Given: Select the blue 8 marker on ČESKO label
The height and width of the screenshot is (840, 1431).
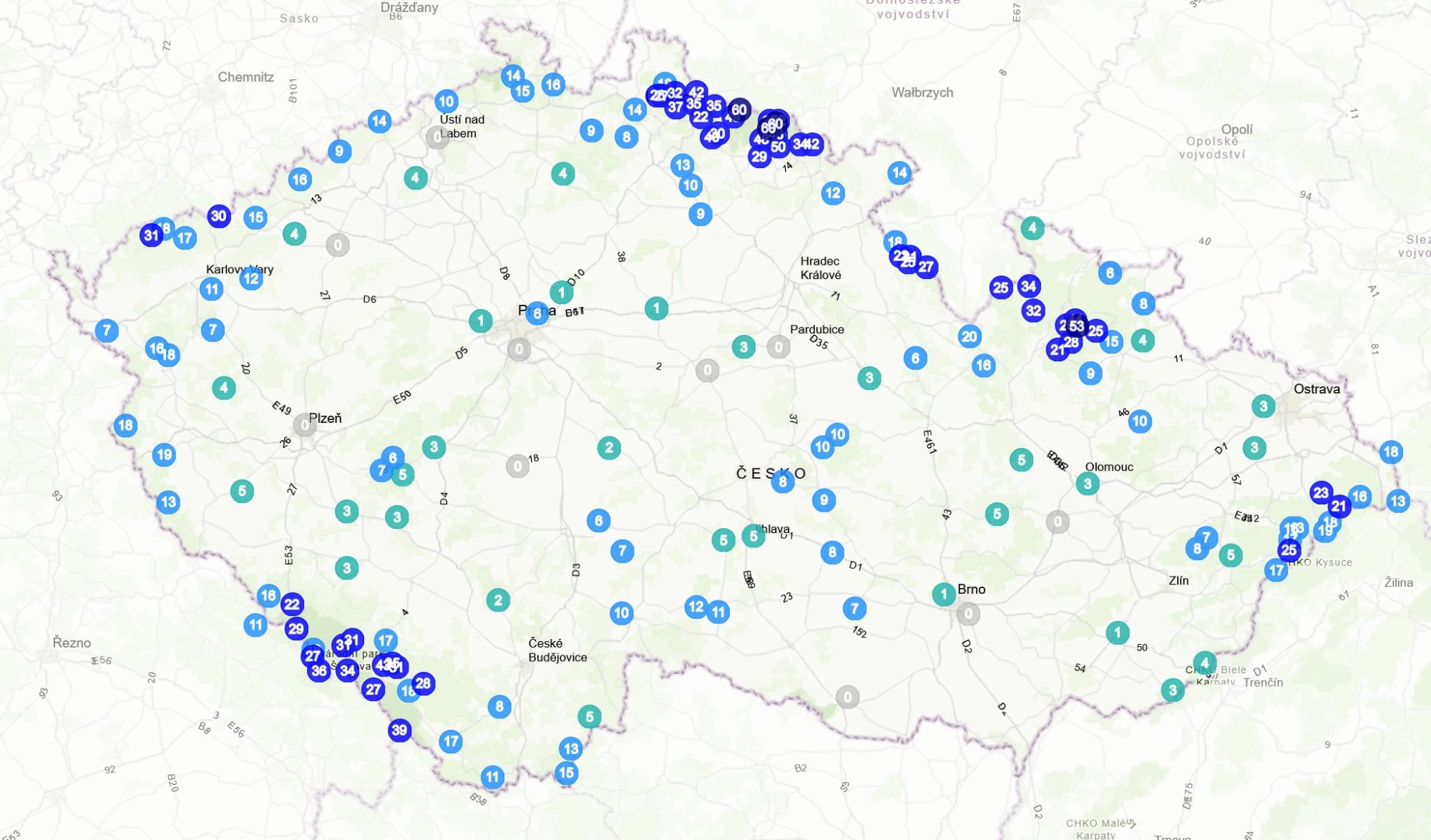Looking at the screenshot, I should 783,482.
